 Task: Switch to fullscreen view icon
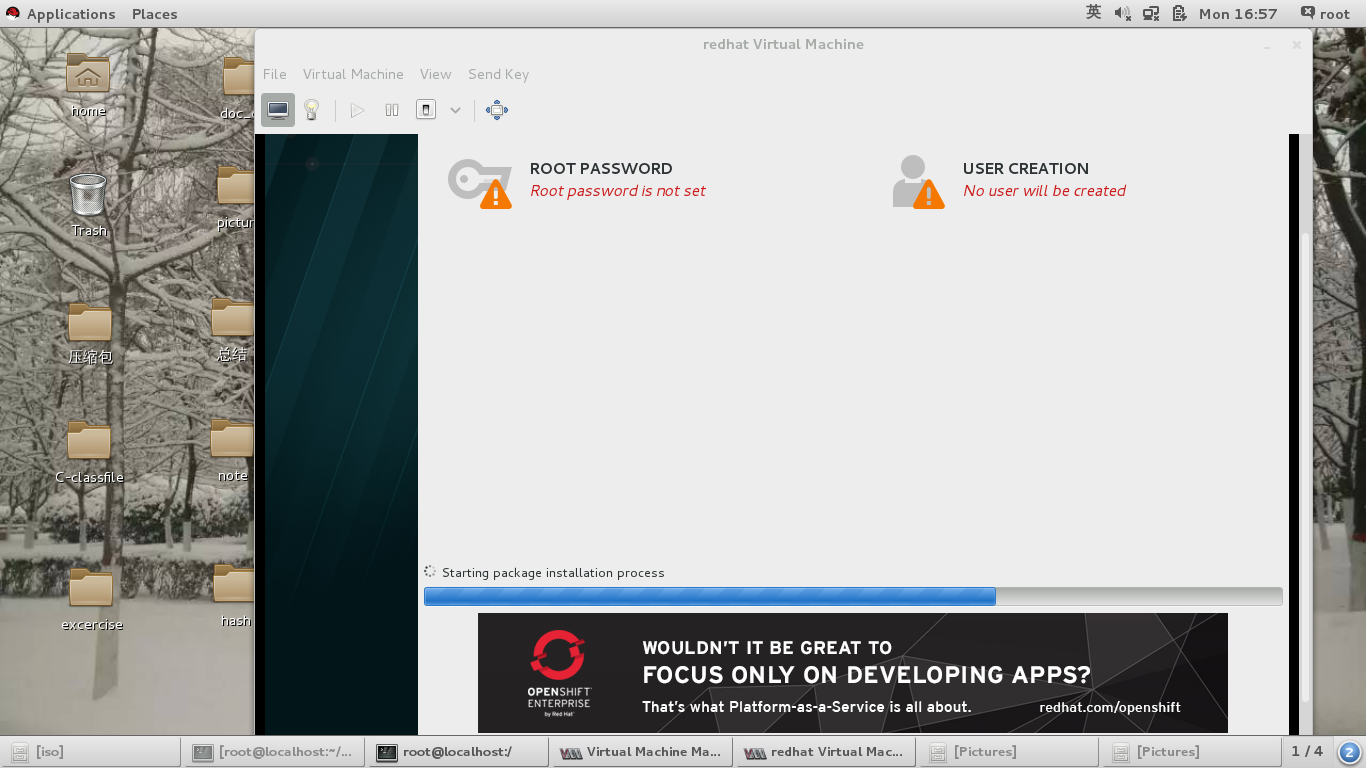point(497,110)
